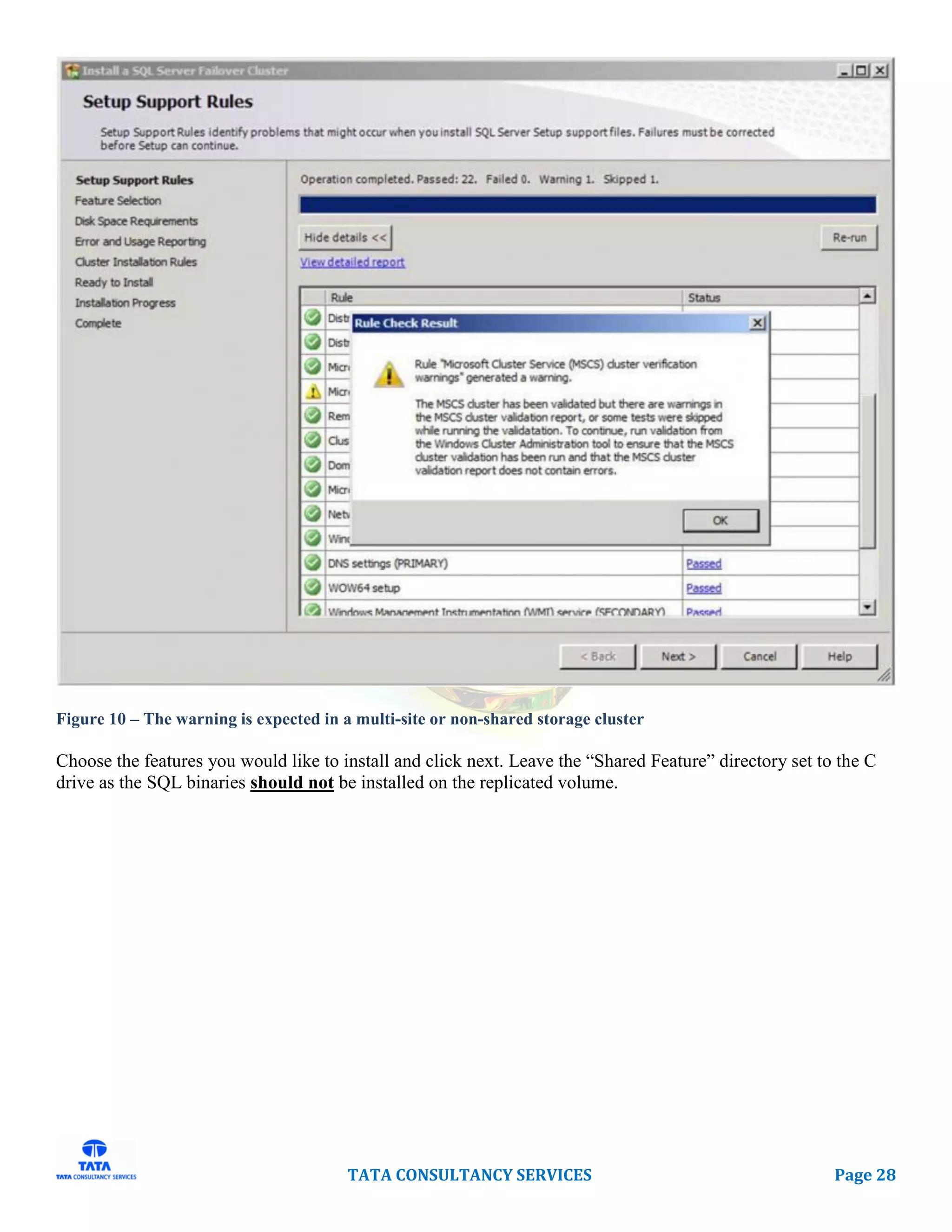Image resolution: width=952 pixels, height=1232 pixels.
Task: Select Disk Space Requirements step
Action: [137, 221]
